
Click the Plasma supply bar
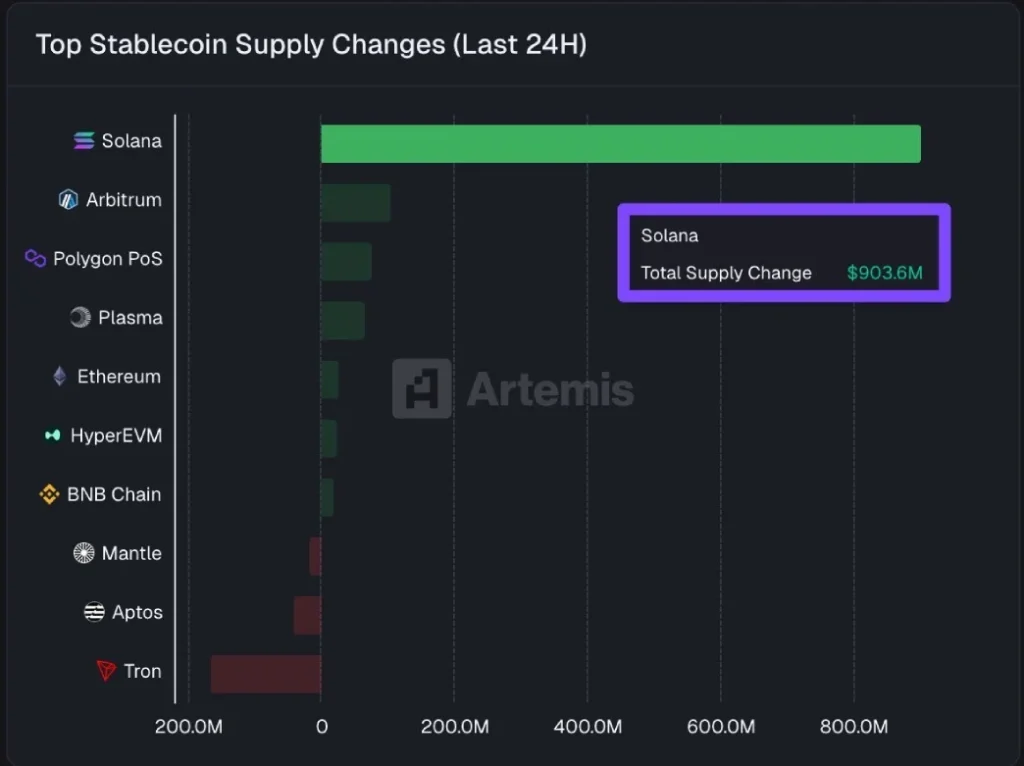(x=343, y=321)
